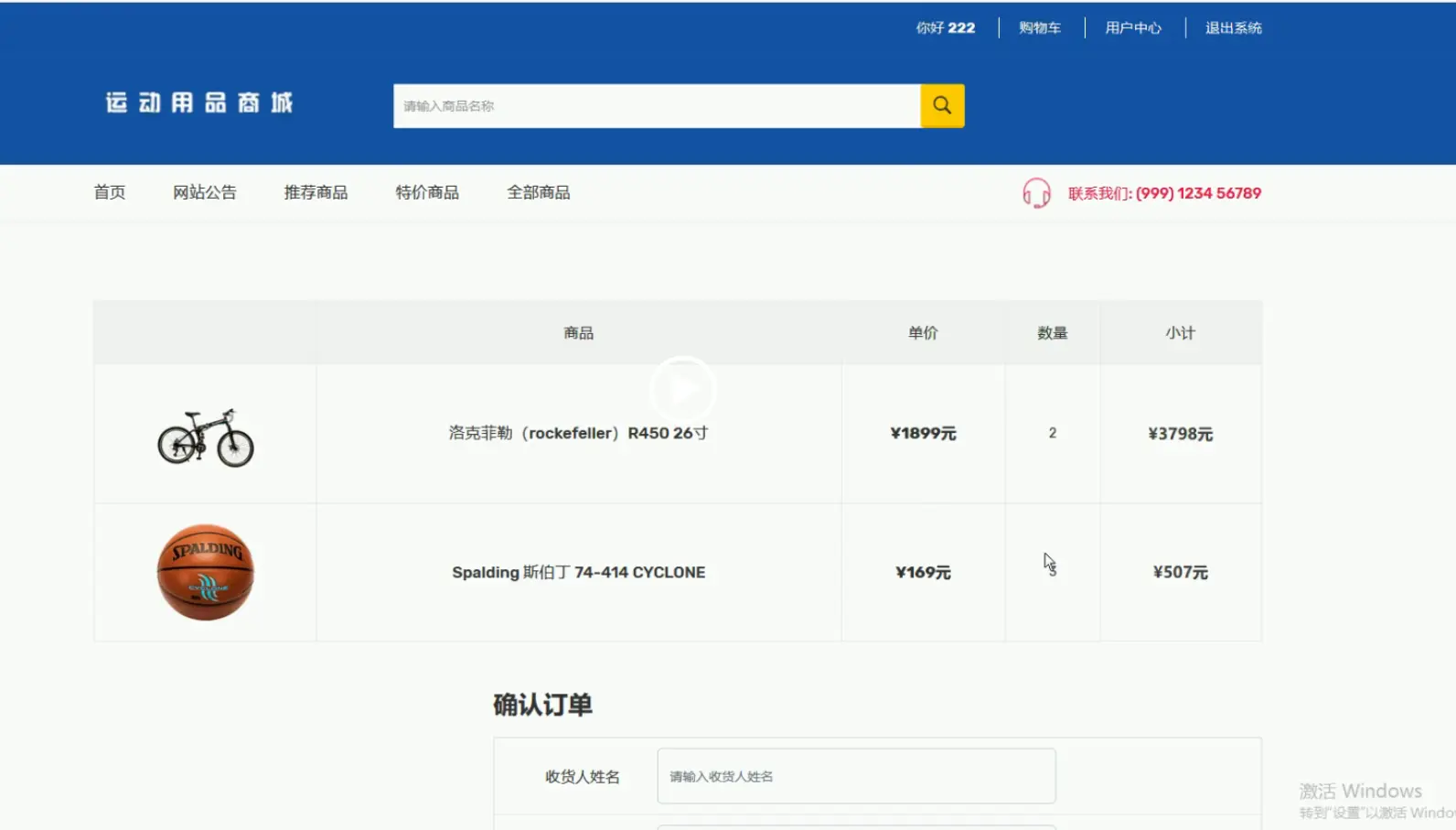This screenshot has width=1456, height=830.
Task: Go to 首页 in navigation
Action: [110, 192]
